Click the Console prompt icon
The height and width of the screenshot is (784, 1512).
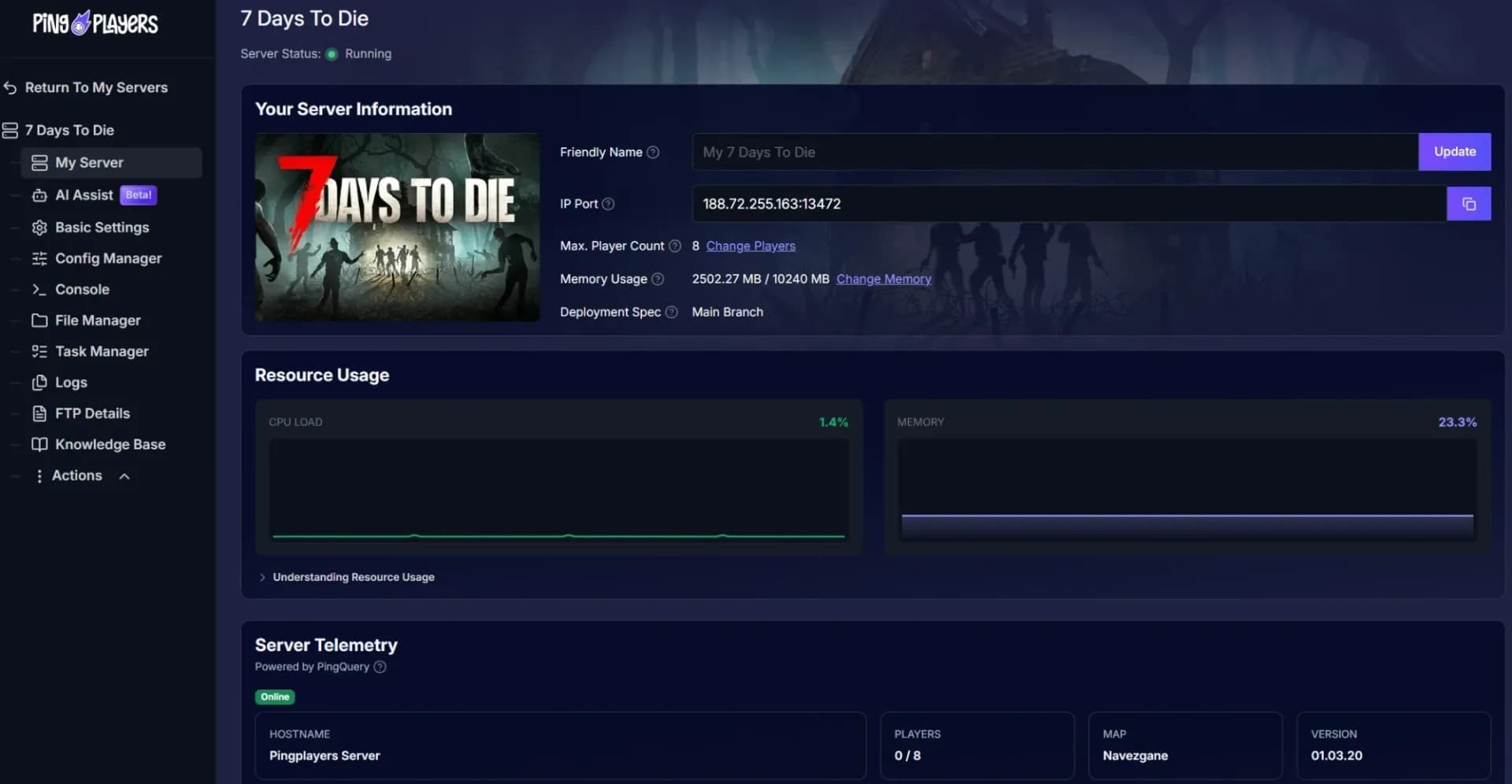click(39, 290)
